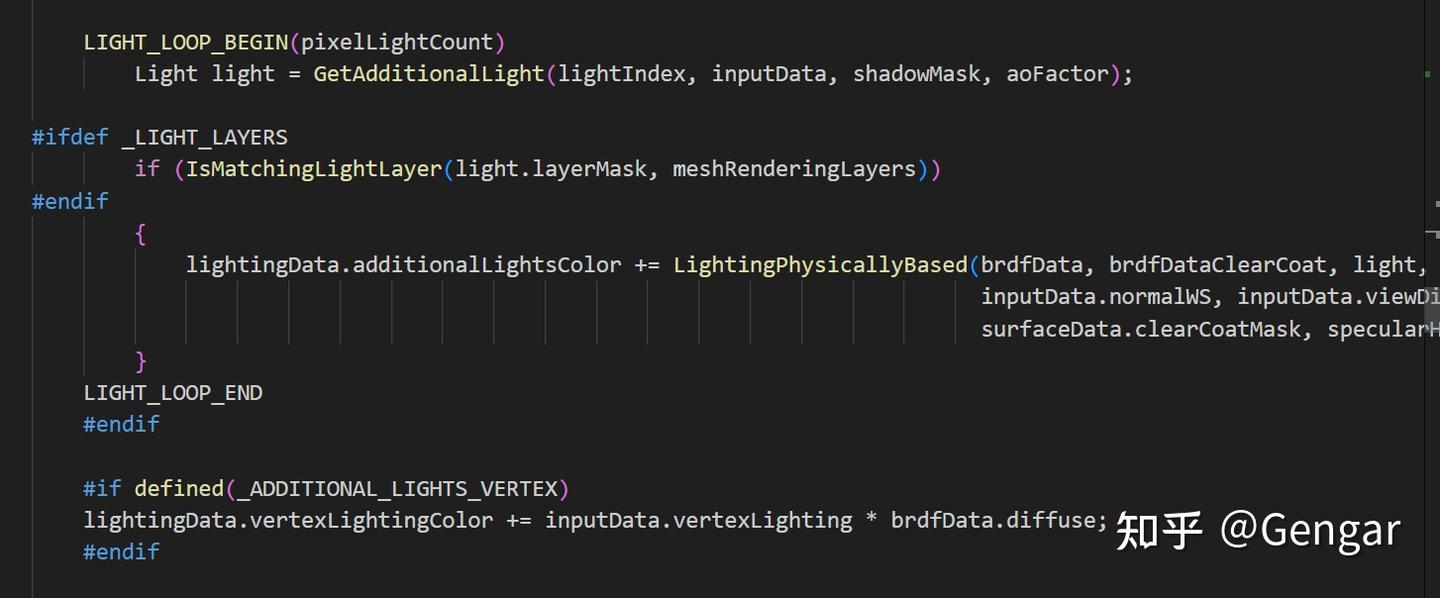
Task: Click the GetAdditionalLight function call
Action: (429, 74)
